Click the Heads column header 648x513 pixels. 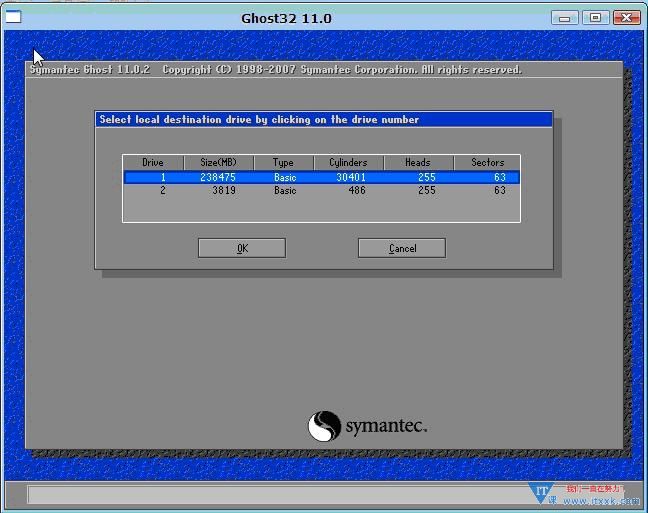pos(418,162)
